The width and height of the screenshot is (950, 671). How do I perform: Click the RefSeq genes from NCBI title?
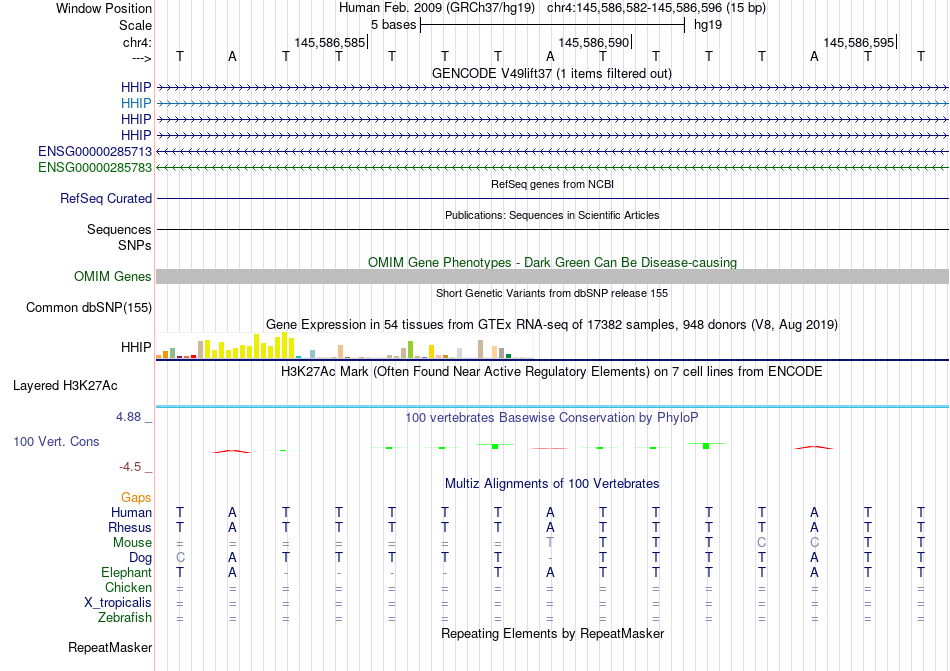pyautogui.click(x=552, y=184)
